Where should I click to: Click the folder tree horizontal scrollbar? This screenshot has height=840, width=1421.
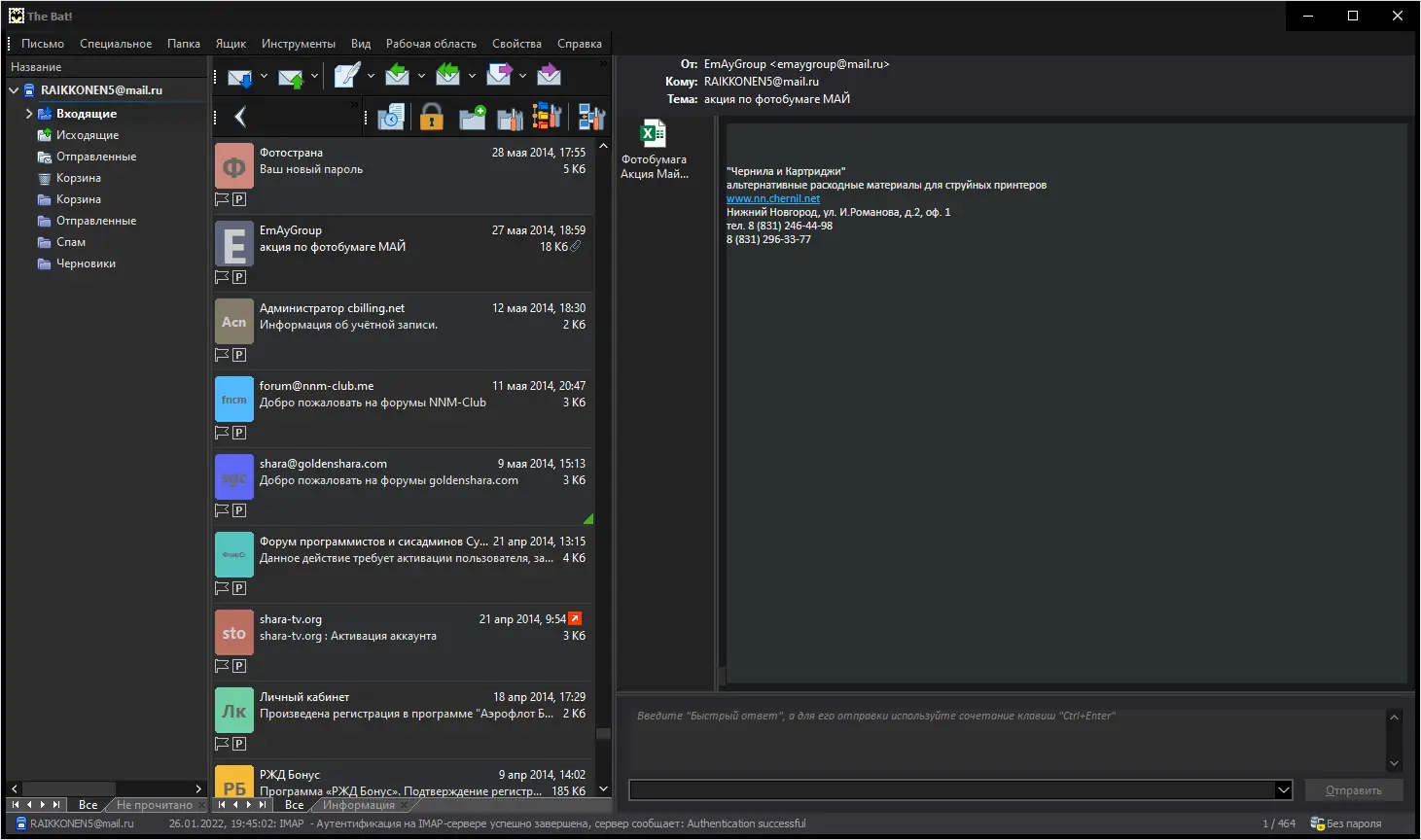[x=105, y=788]
